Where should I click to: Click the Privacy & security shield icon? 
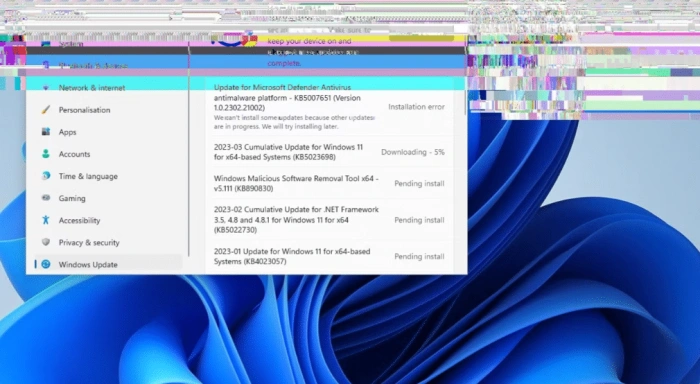[x=46, y=242]
